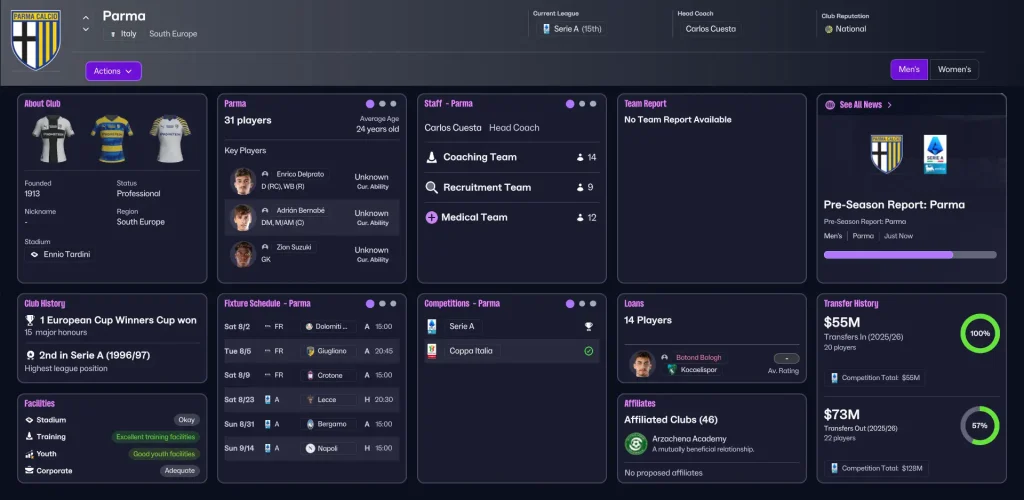Select third page dot in Staff panel
Screen dimensions: 1024x500
tap(593, 103)
